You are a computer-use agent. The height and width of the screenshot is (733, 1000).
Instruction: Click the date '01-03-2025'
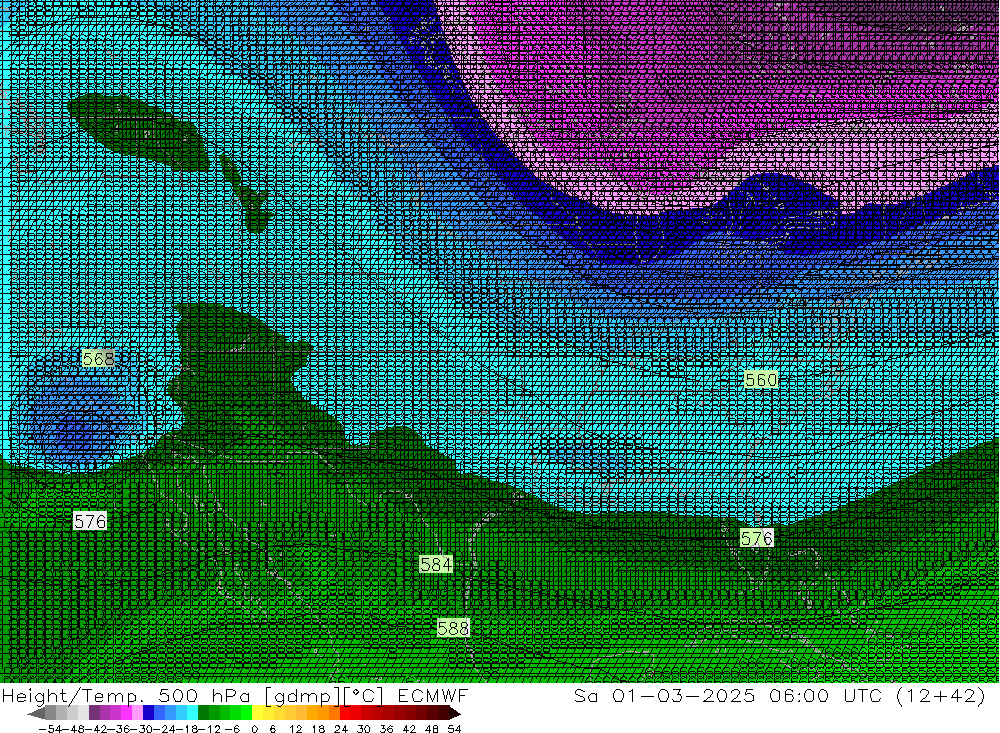pos(684,696)
